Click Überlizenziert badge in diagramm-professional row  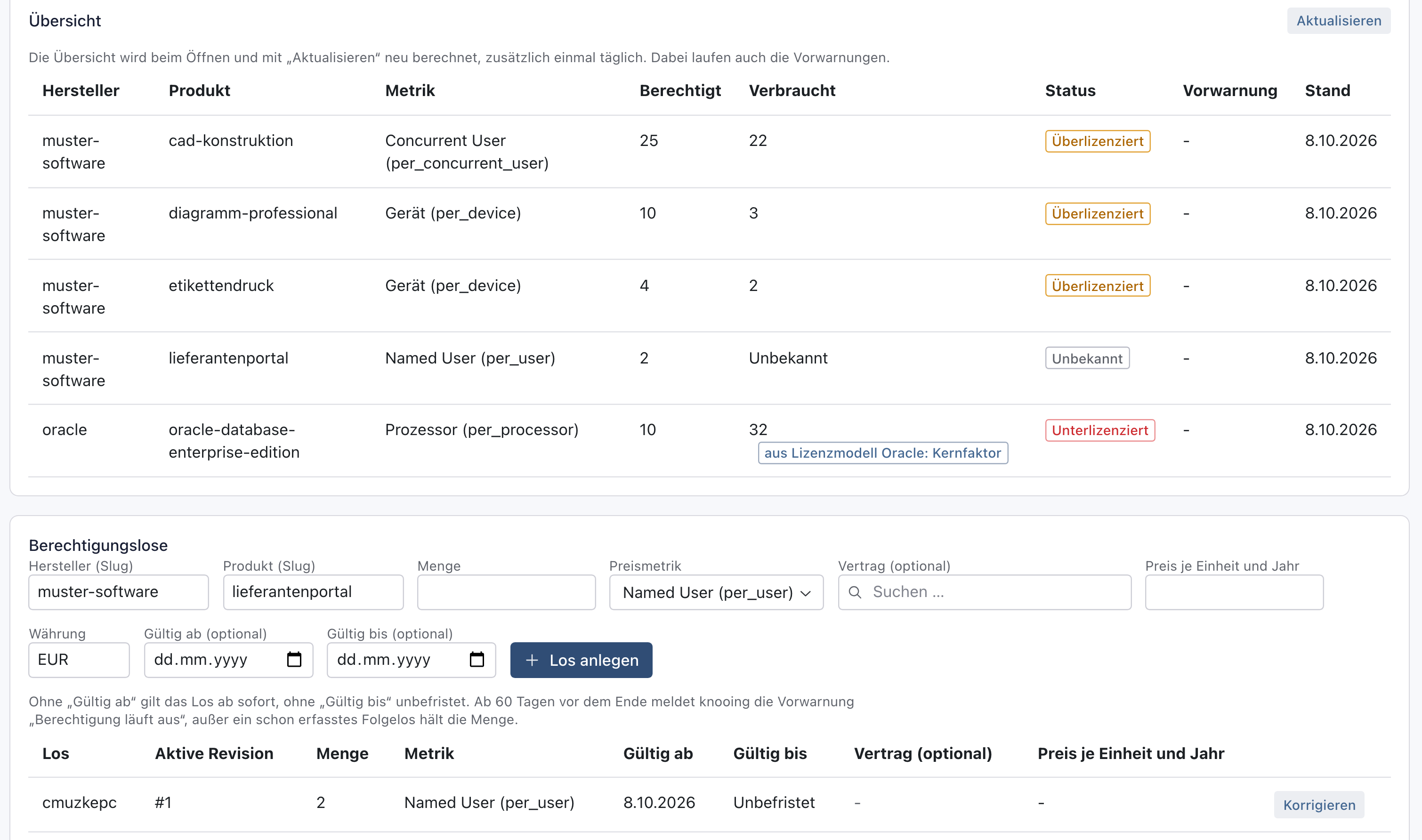(1097, 213)
